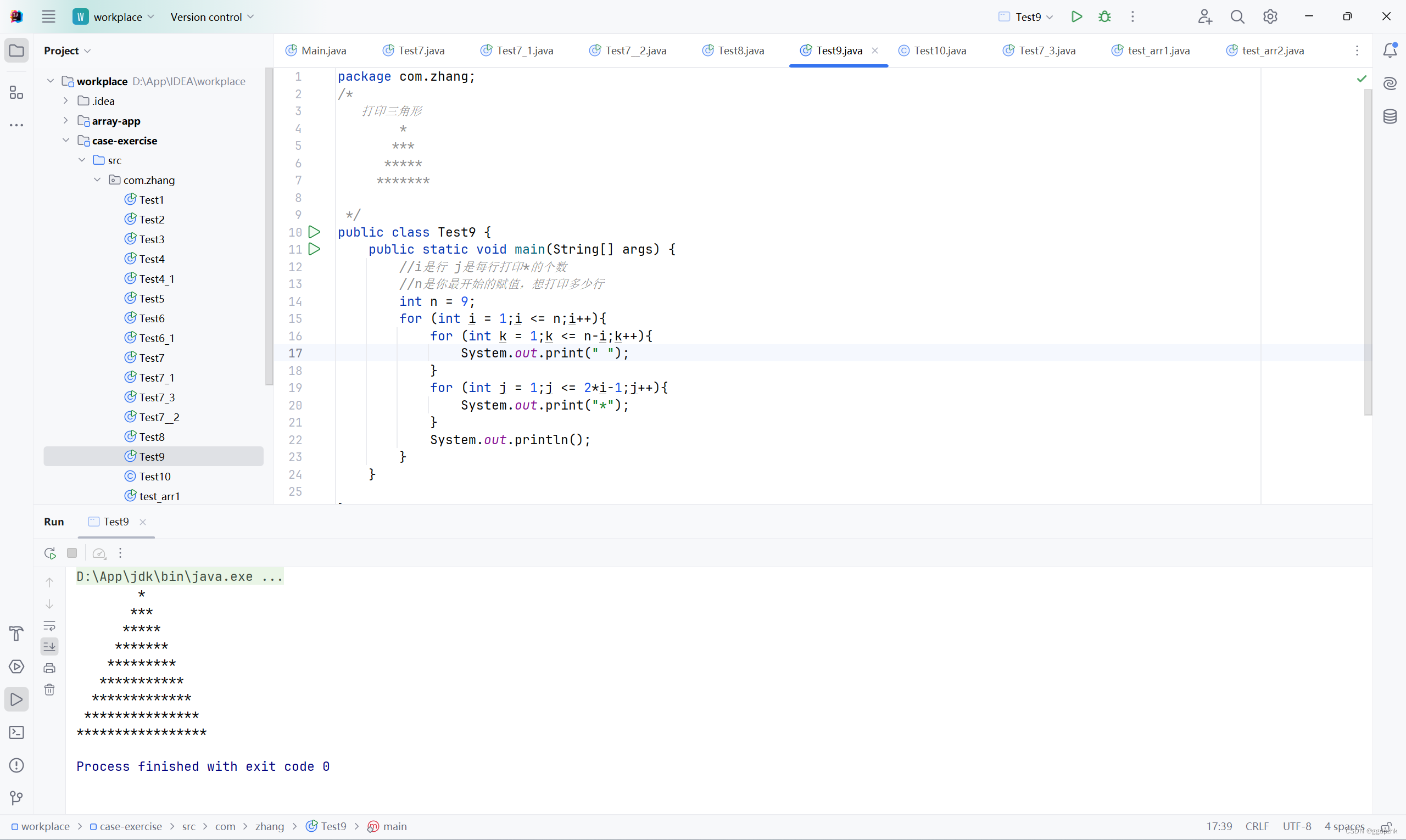Click run gutter icon on line 11
The height and width of the screenshot is (840, 1406).
[314, 249]
